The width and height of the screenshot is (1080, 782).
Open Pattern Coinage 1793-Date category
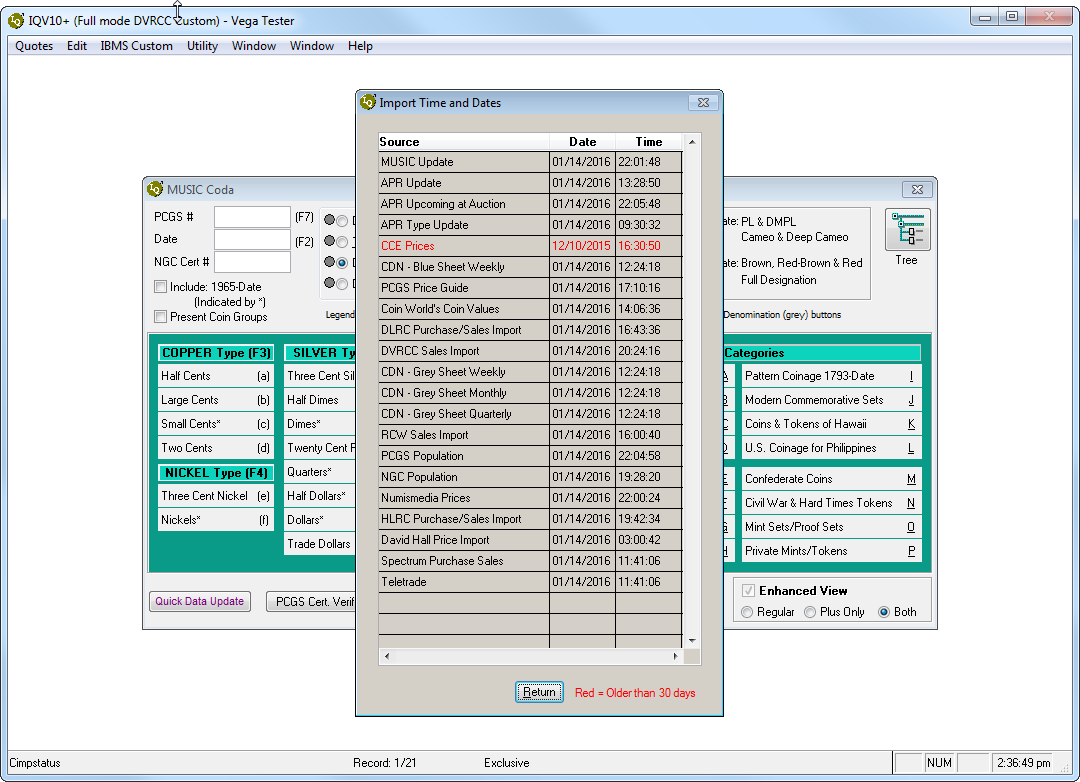click(x=831, y=376)
